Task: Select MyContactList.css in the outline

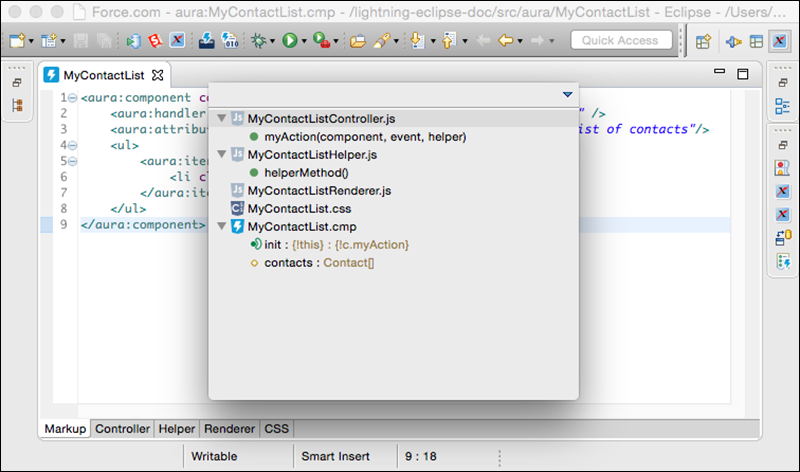Action: coord(299,209)
